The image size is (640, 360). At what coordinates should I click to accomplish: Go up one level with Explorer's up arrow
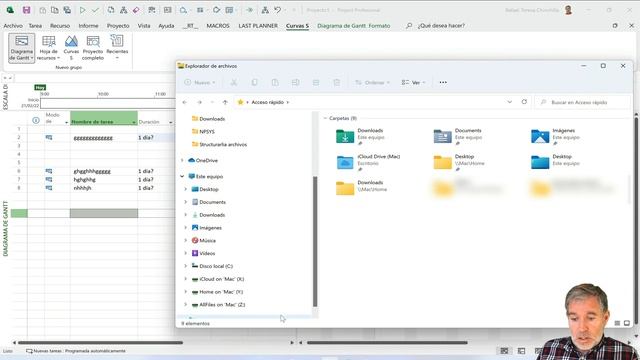pyautogui.click(x=225, y=102)
